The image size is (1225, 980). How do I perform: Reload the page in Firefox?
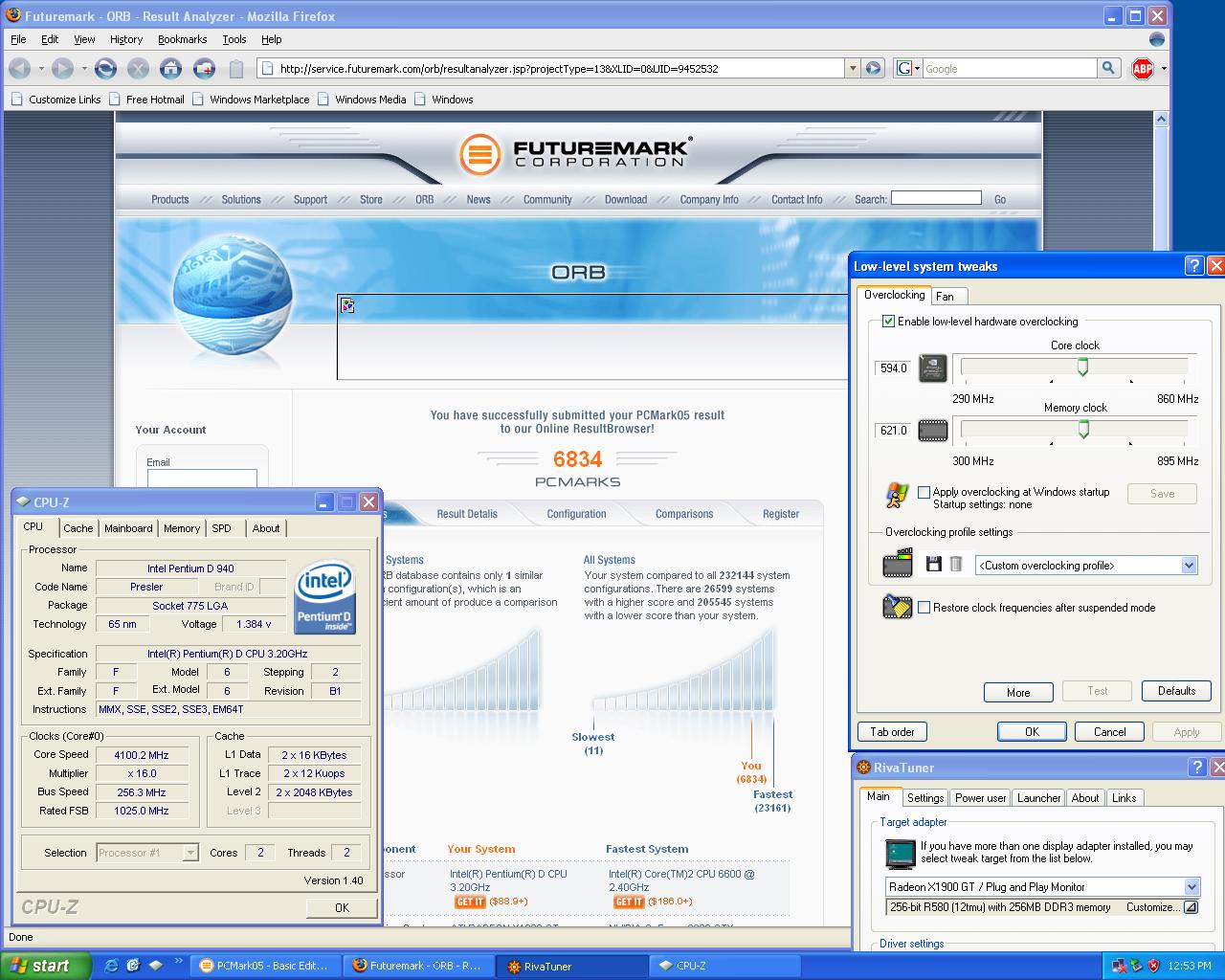point(105,68)
